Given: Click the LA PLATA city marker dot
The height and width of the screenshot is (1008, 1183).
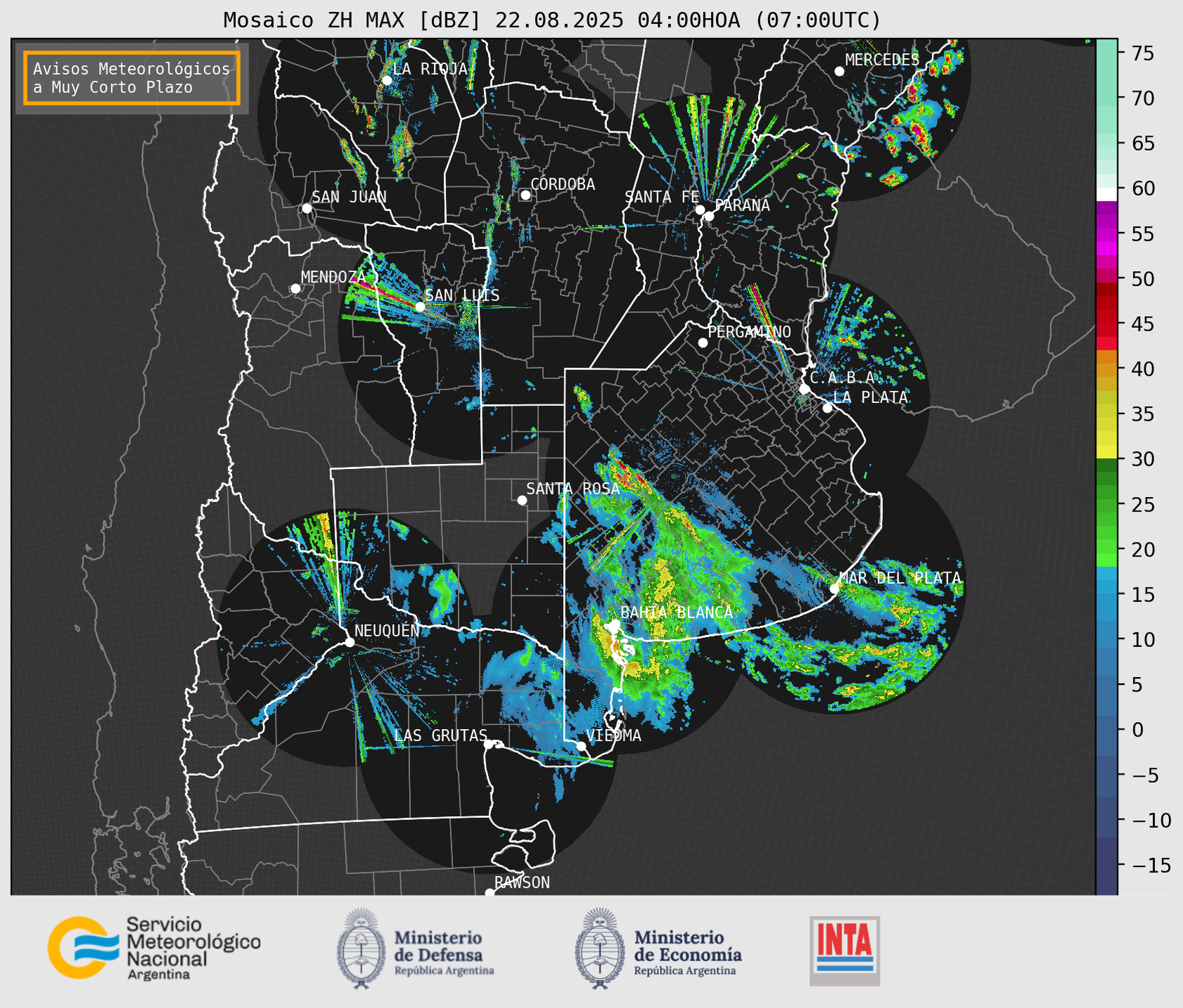Looking at the screenshot, I should tap(827, 408).
